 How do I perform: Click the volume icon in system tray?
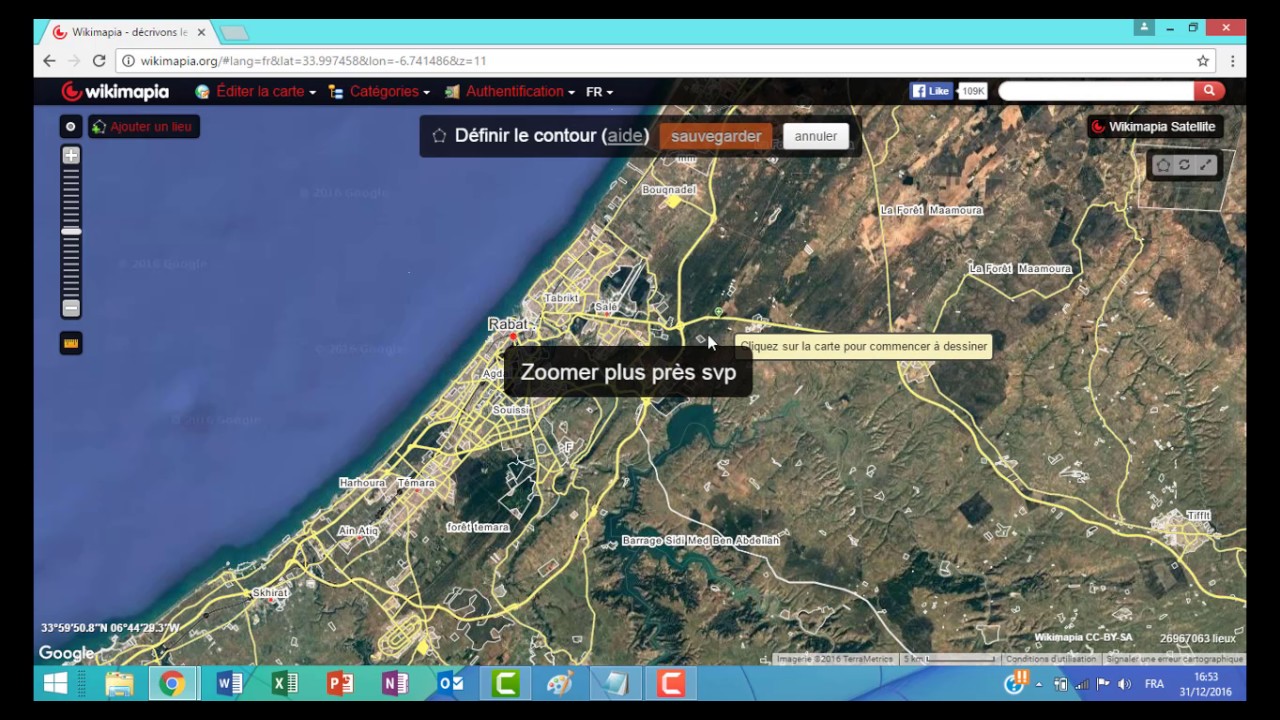click(1124, 684)
